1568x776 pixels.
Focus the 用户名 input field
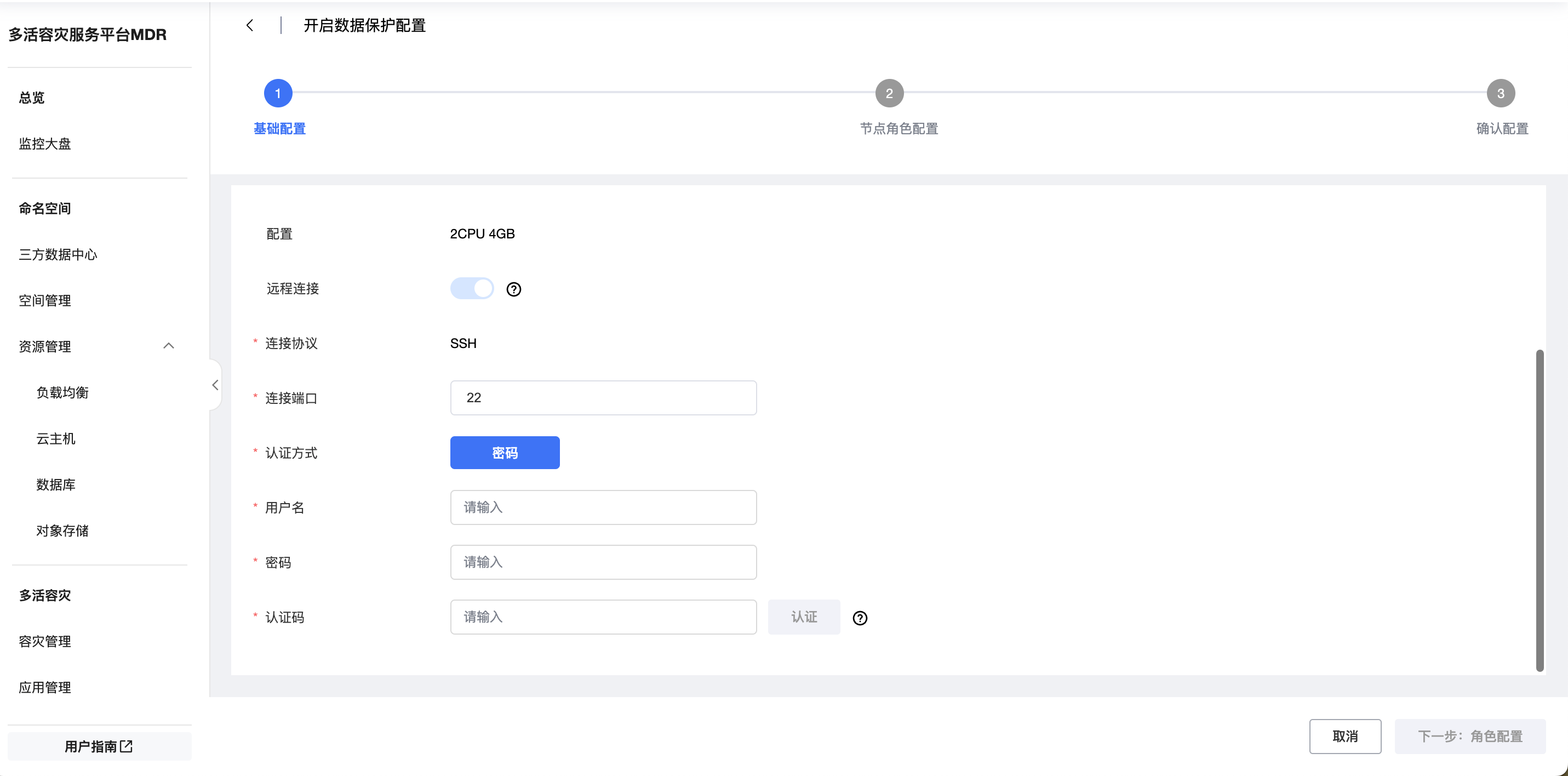[603, 507]
